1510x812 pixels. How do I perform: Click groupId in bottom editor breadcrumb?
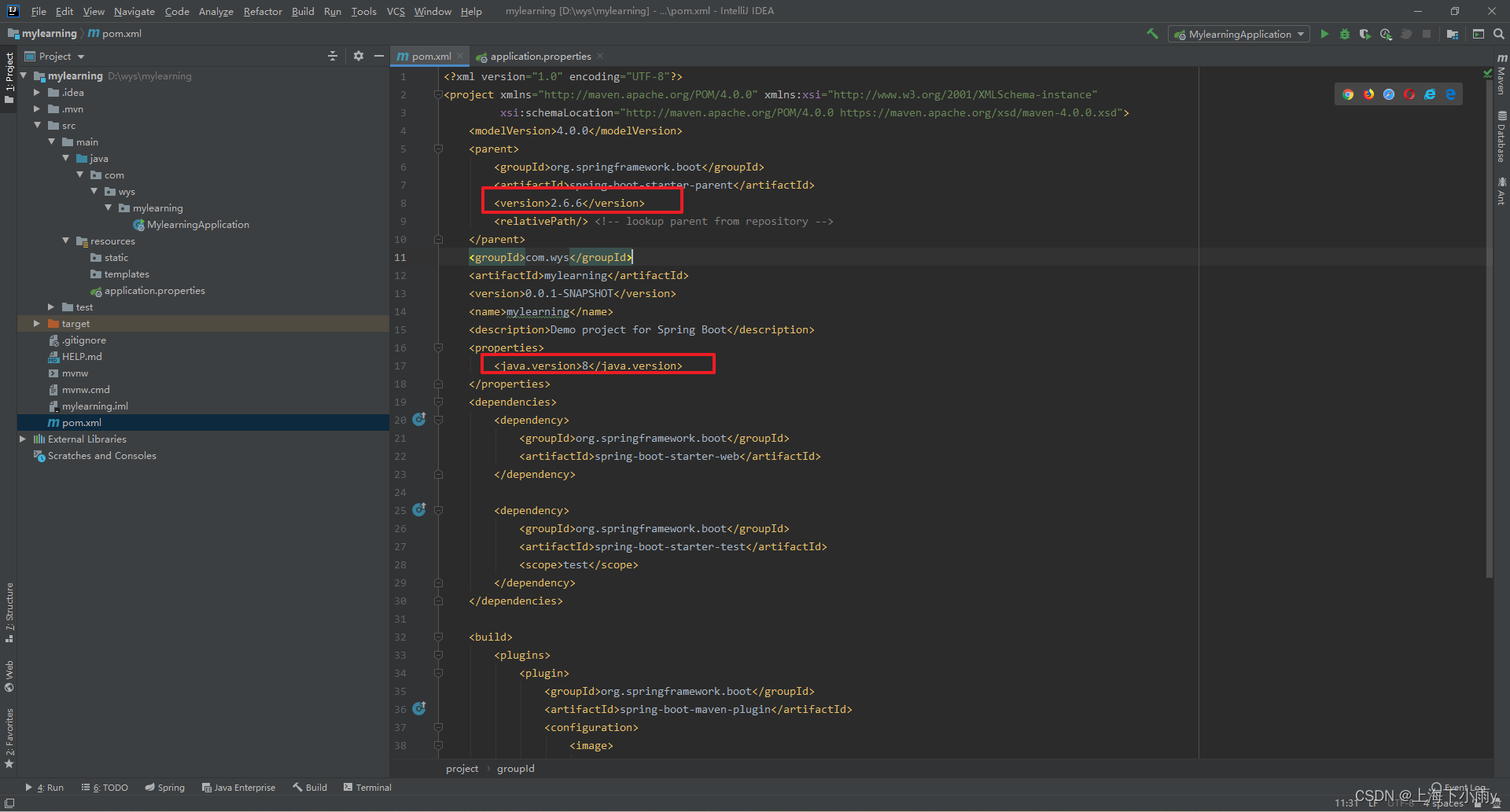click(515, 769)
